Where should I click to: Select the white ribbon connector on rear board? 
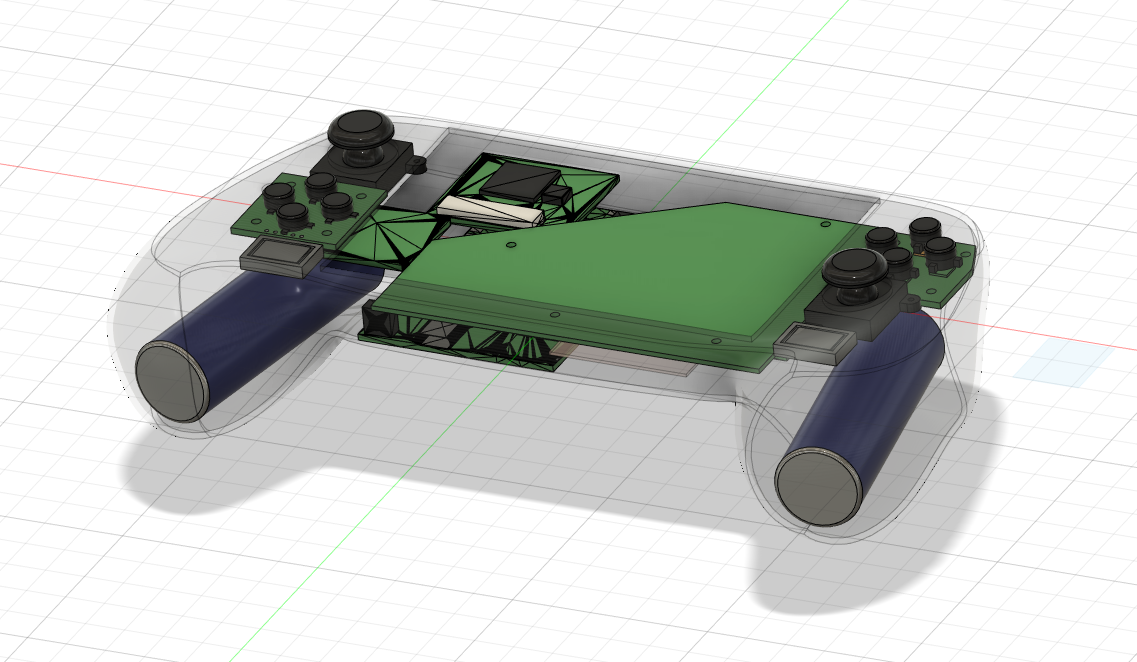point(490,210)
